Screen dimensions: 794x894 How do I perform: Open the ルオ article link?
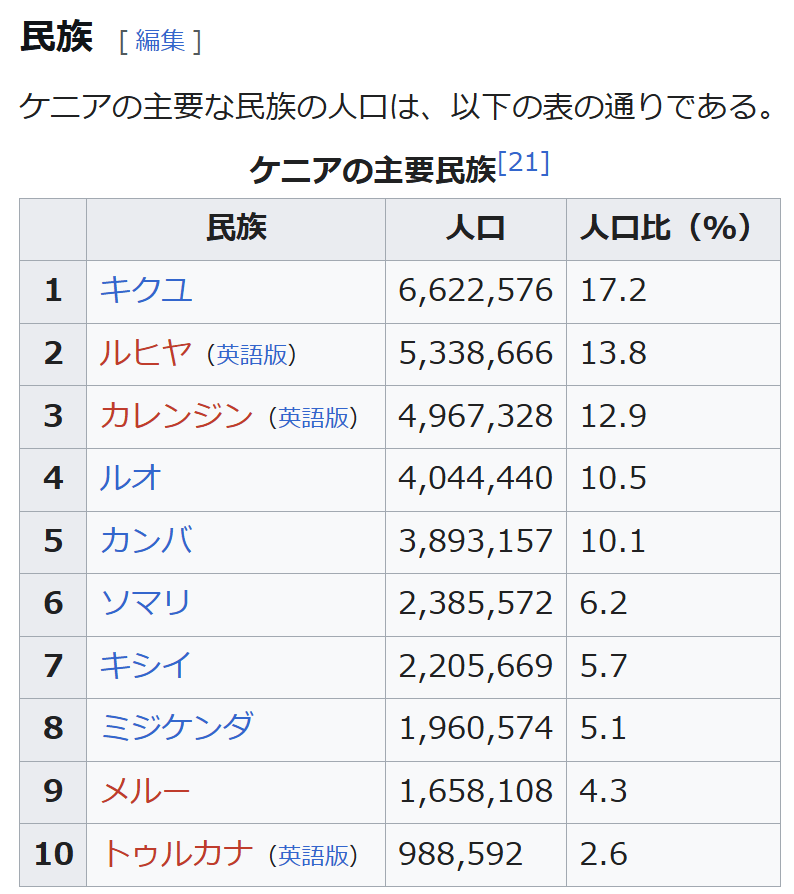coord(131,478)
